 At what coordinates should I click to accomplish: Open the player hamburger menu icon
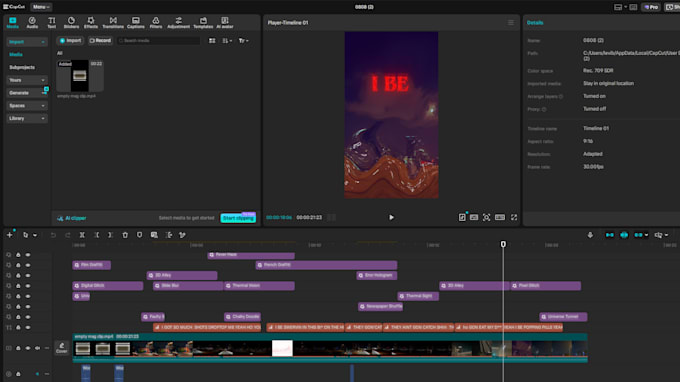click(511, 23)
